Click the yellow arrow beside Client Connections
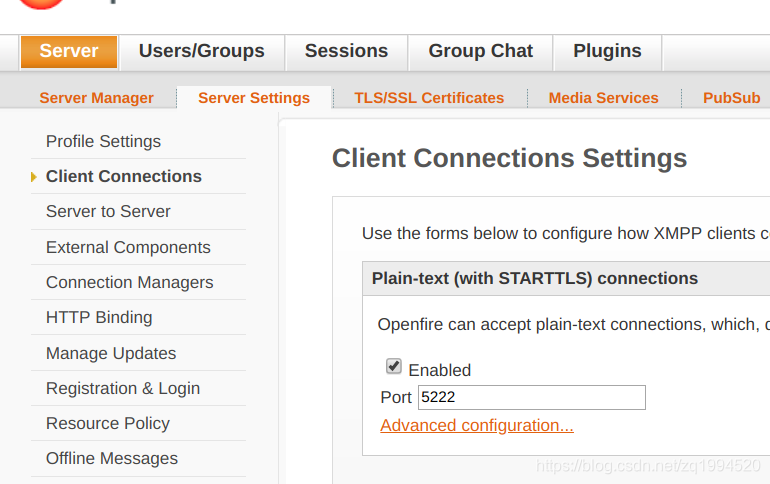This screenshot has width=770, height=484. tap(33, 177)
